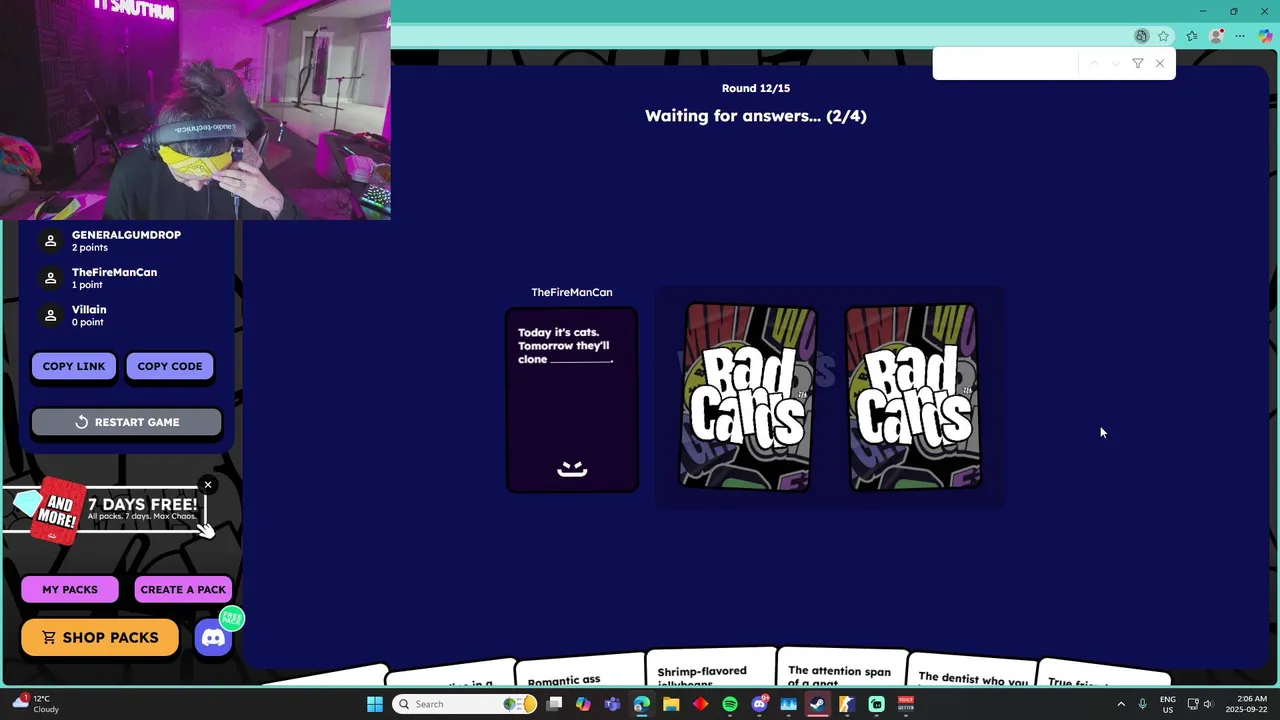Open the Windows Start menu
This screenshot has height=720, width=1280.
375,704
